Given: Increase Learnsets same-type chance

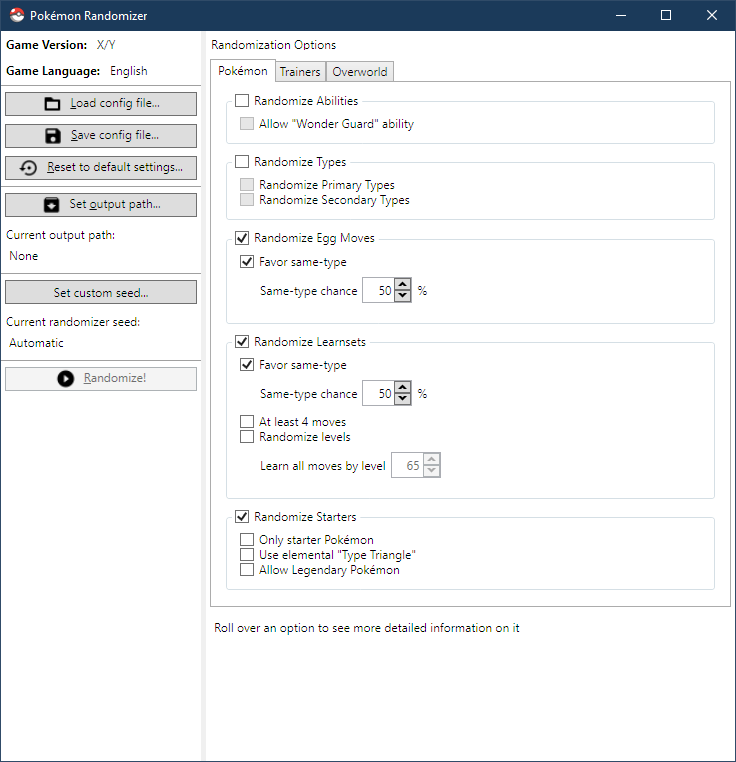Looking at the screenshot, I should coord(403,387).
